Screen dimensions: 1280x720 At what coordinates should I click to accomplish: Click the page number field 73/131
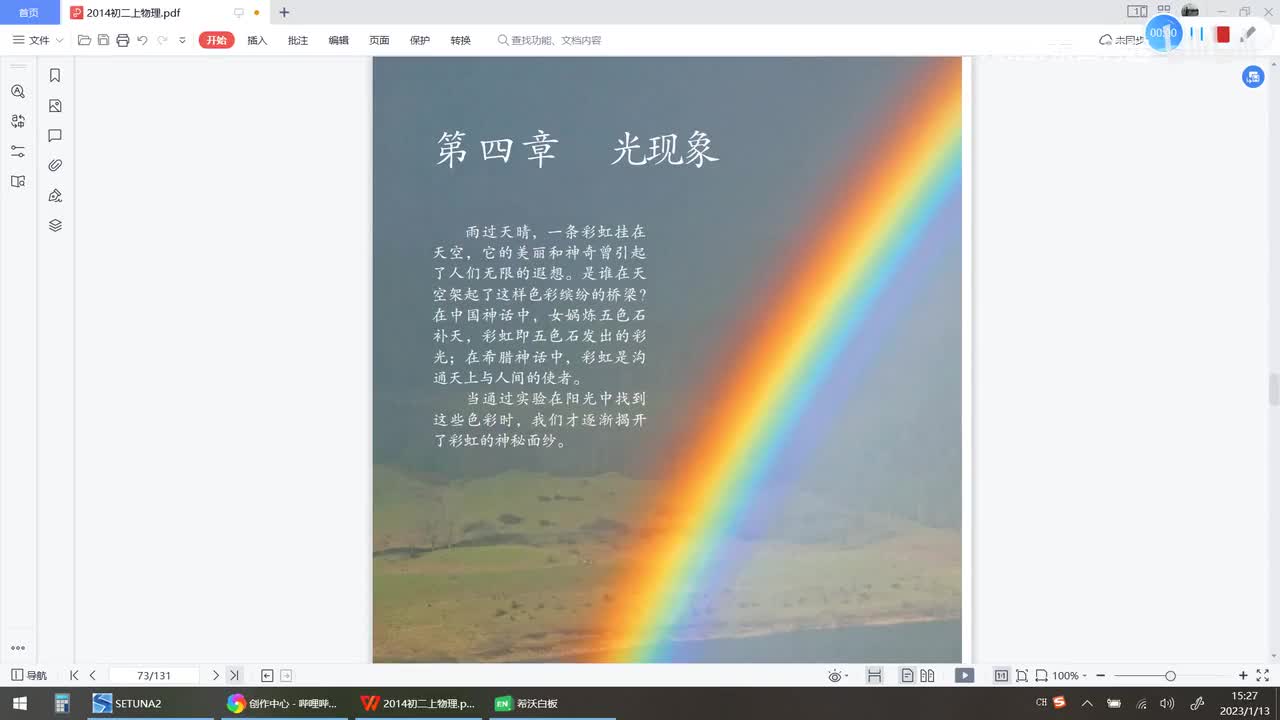point(154,675)
